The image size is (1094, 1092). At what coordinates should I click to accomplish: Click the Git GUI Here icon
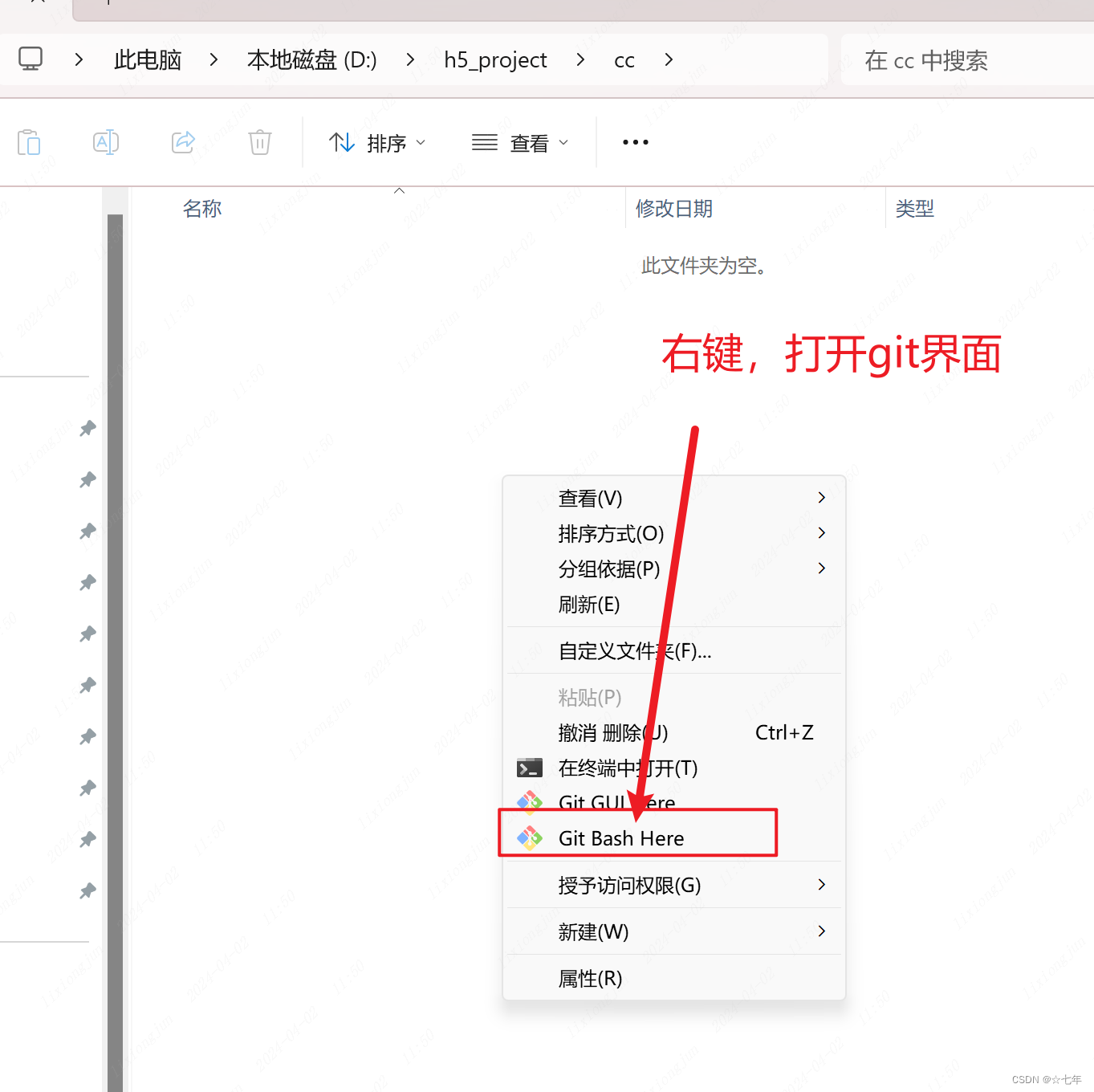[x=530, y=801]
